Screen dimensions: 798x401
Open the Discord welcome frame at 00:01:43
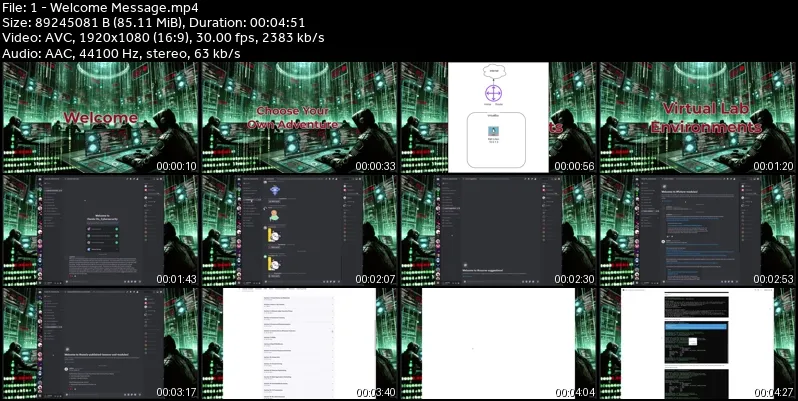pyautogui.click(x=100, y=231)
